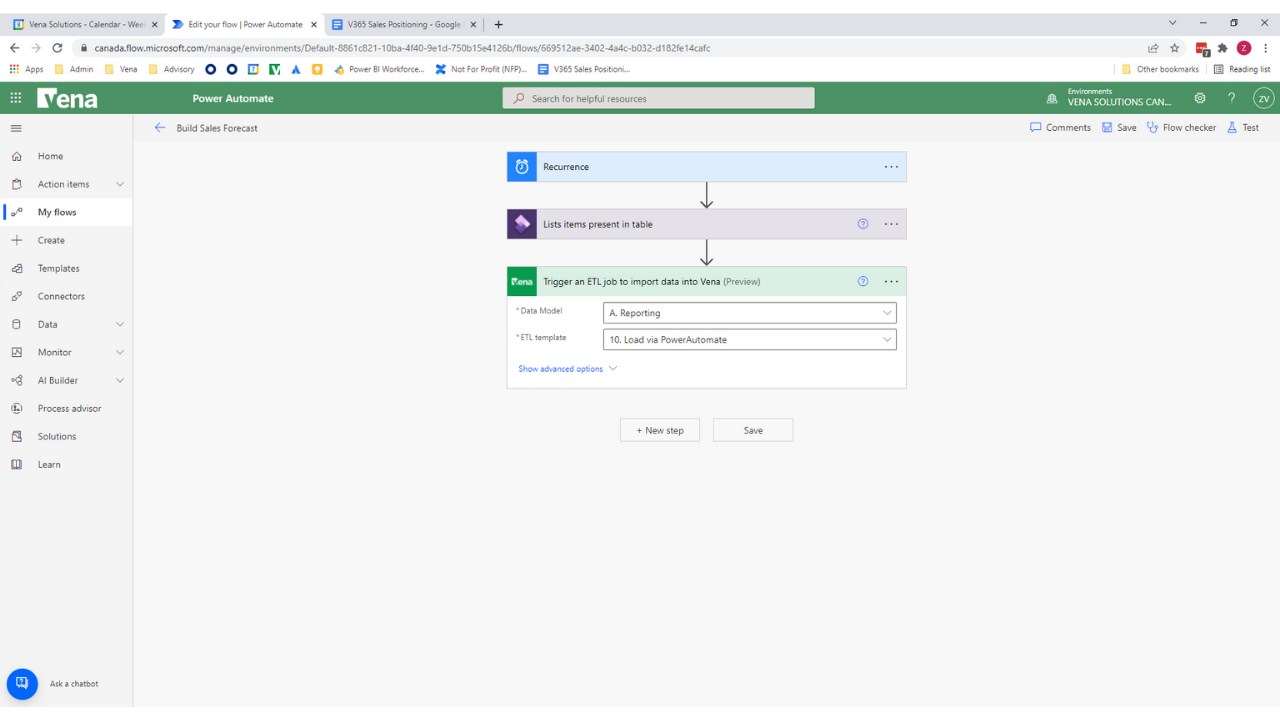Switch to the V365 Sales Positioning browser tab
This screenshot has width=1280, height=720.
[x=404, y=24]
